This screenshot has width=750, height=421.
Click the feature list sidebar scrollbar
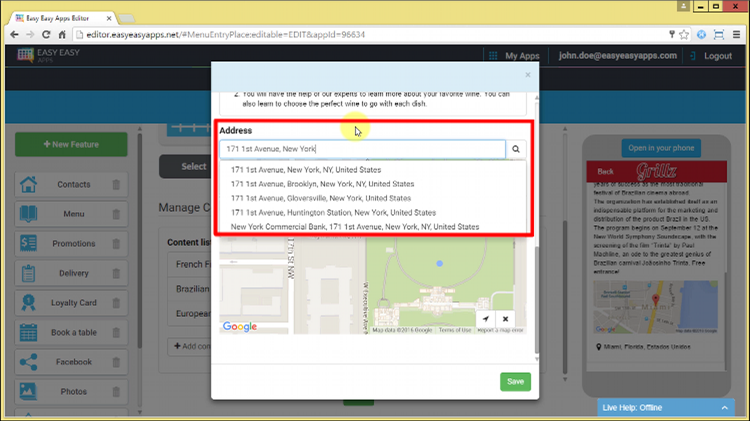(140, 239)
